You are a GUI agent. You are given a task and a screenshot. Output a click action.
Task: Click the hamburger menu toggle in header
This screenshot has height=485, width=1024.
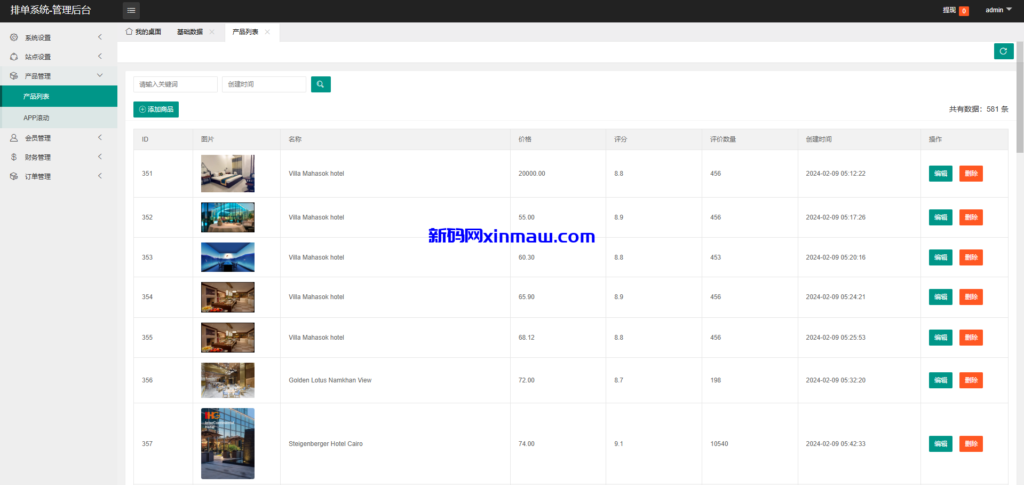click(132, 10)
